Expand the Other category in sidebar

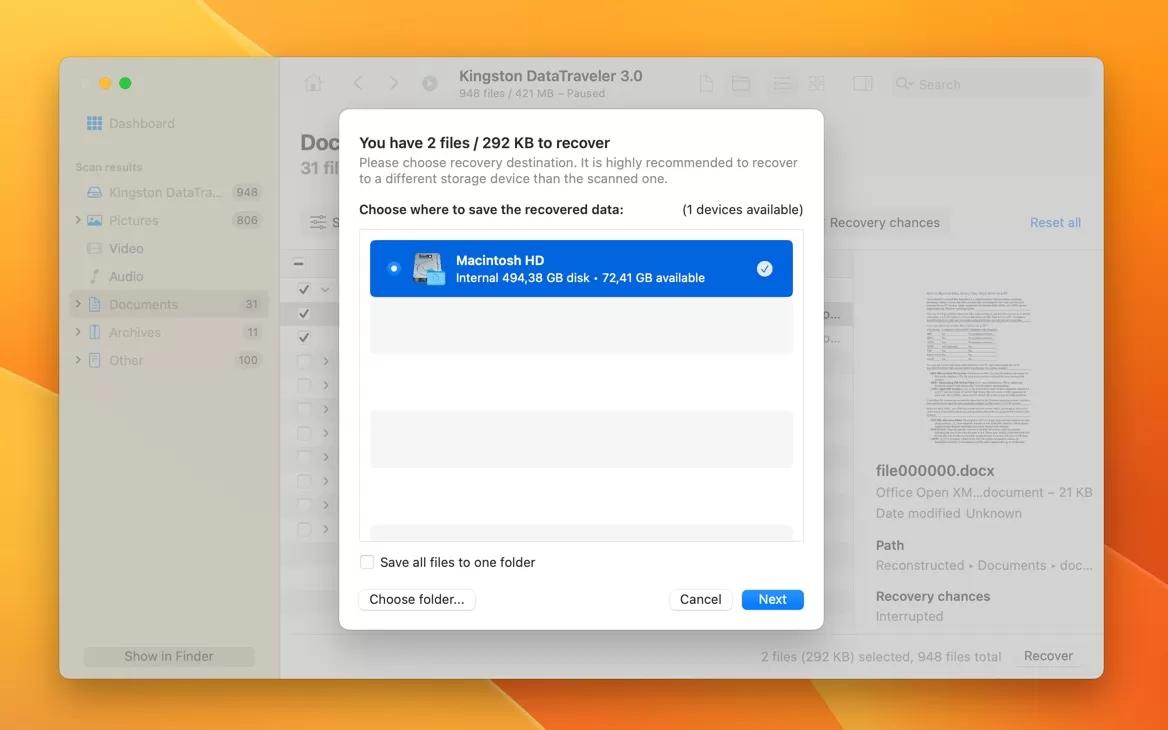(78, 360)
